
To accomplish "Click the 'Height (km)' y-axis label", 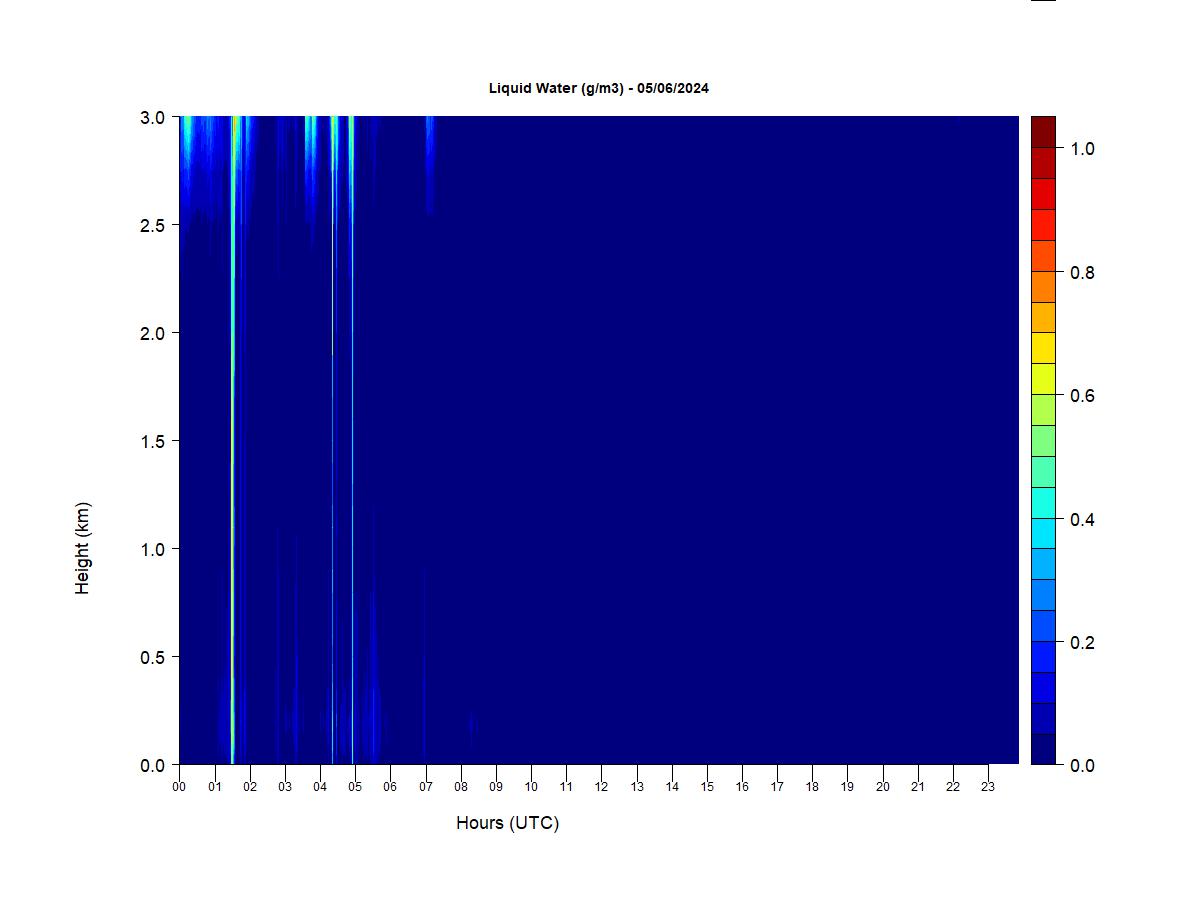I will (x=82, y=548).
